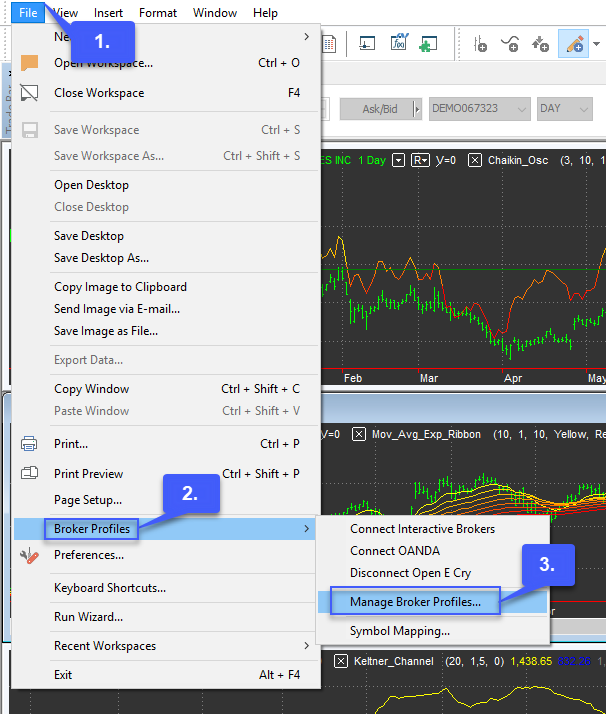Click the Preferences tools icon
Image resolution: width=606 pixels, height=714 pixels.
point(29,555)
